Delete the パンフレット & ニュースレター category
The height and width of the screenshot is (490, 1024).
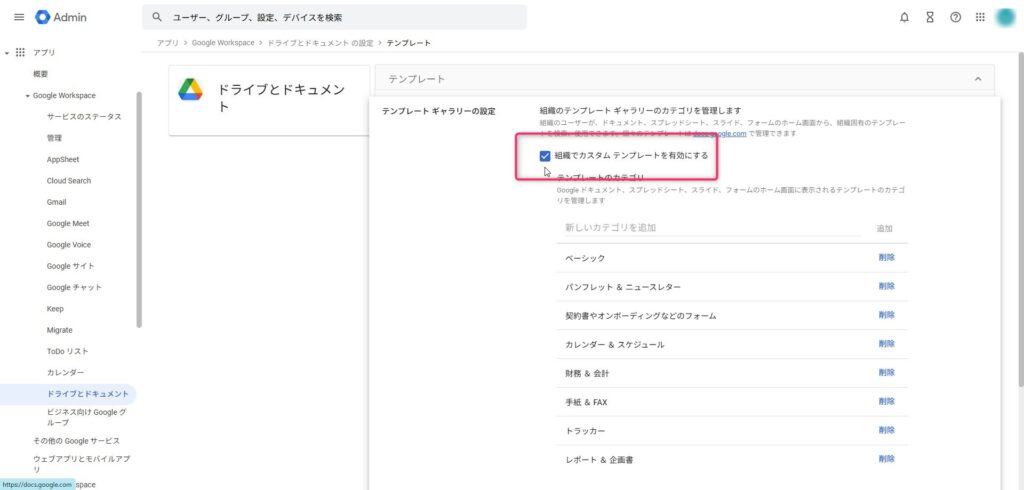click(x=886, y=286)
